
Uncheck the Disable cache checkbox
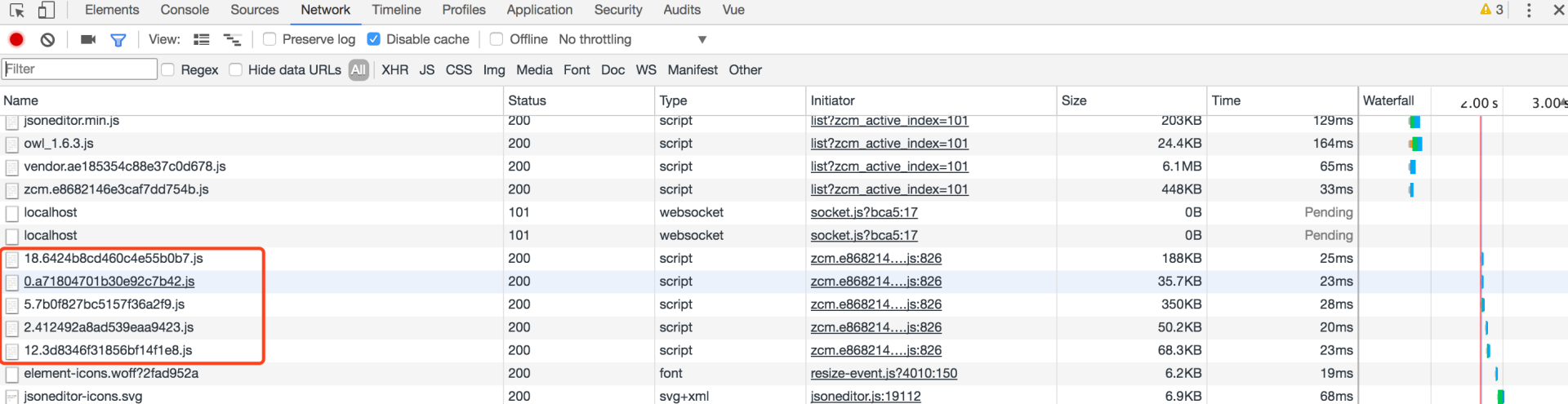pyautogui.click(x=374, y=39)
